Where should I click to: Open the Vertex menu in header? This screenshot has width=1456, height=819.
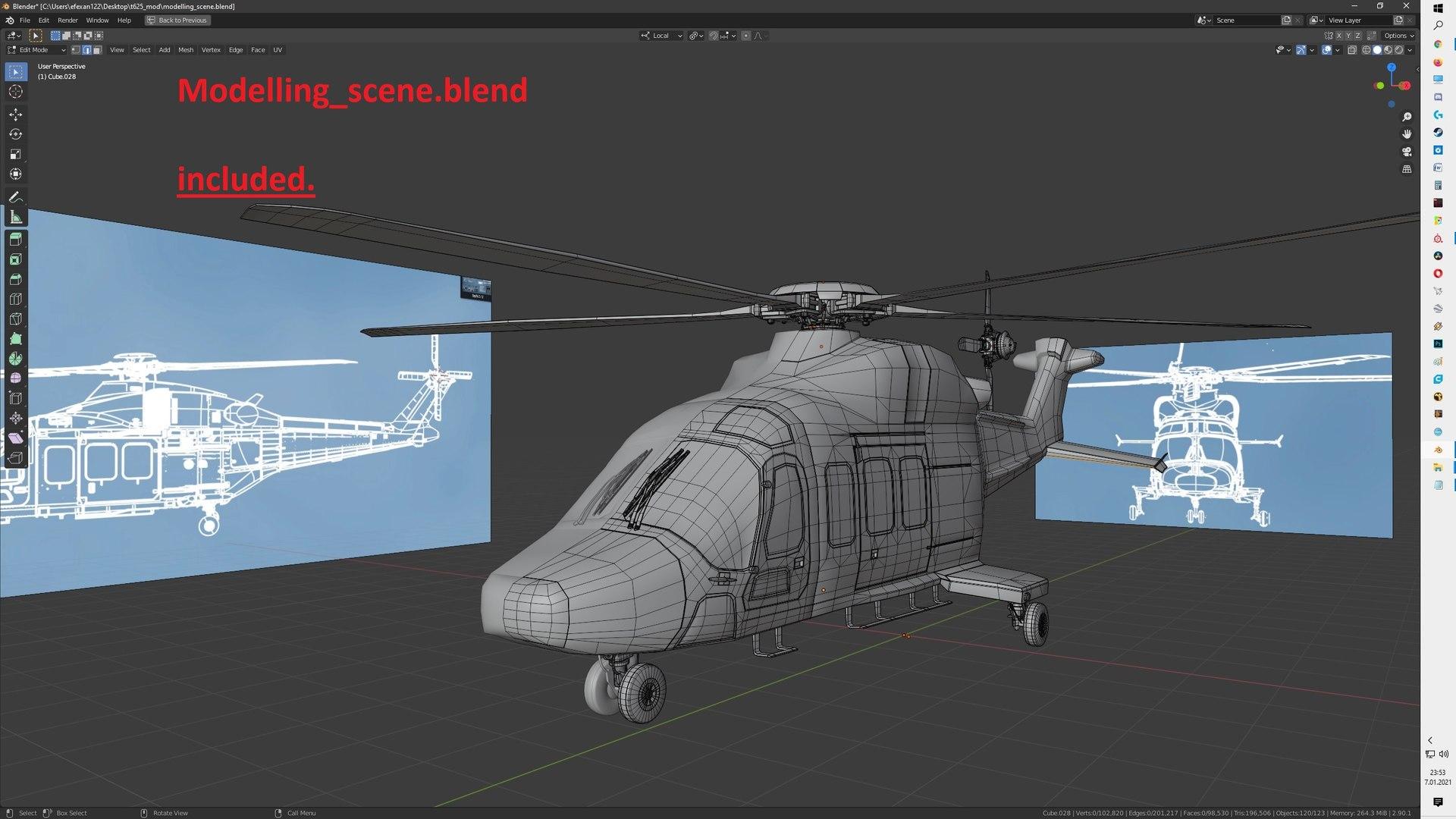[211, 50]
